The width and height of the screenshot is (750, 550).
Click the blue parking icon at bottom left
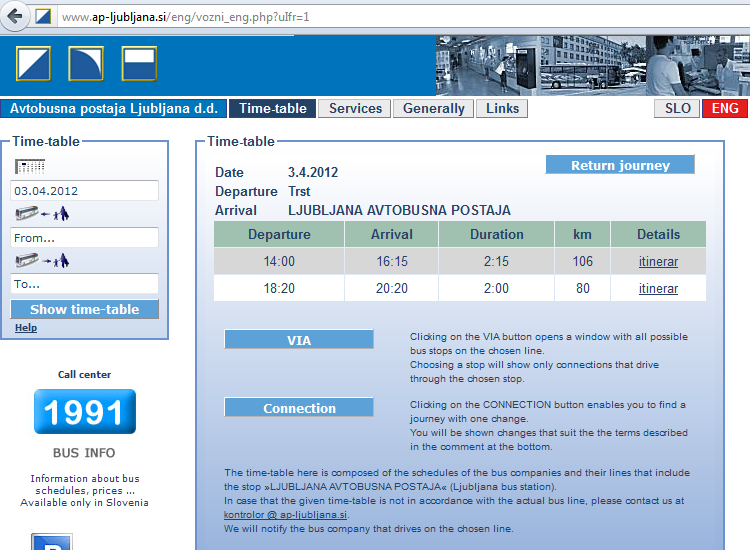tap(52, 542)
